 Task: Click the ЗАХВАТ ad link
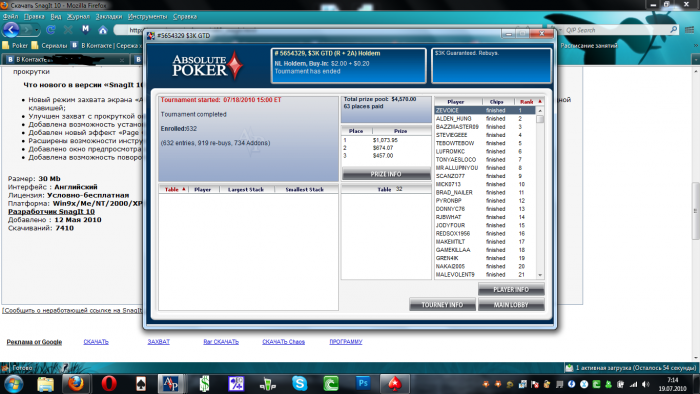(x=158, y=342)
